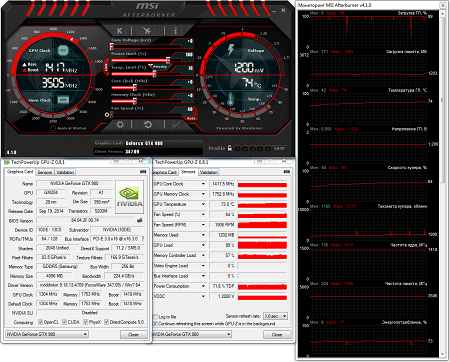Screen dimensions: 450x362
Task: Save BIOS using the chip icon beside BIOS Version
Action: (x=140, y=220)
